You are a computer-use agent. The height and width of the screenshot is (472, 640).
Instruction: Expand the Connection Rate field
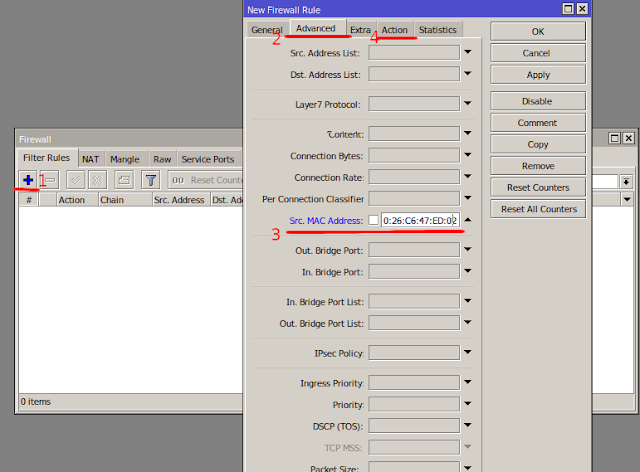pyautogui.click(x=468, y=176)
